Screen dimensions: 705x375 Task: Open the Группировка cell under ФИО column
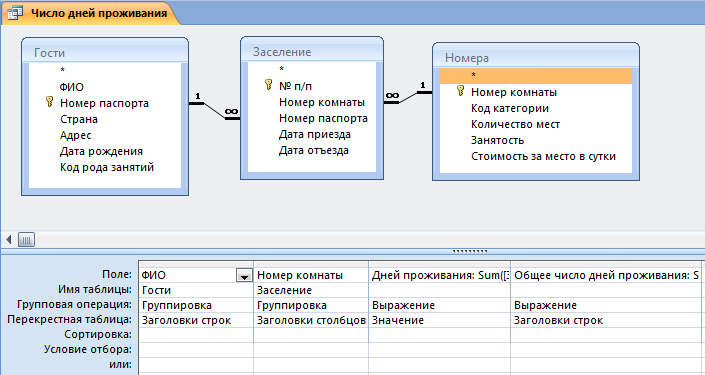click(196, 305)
